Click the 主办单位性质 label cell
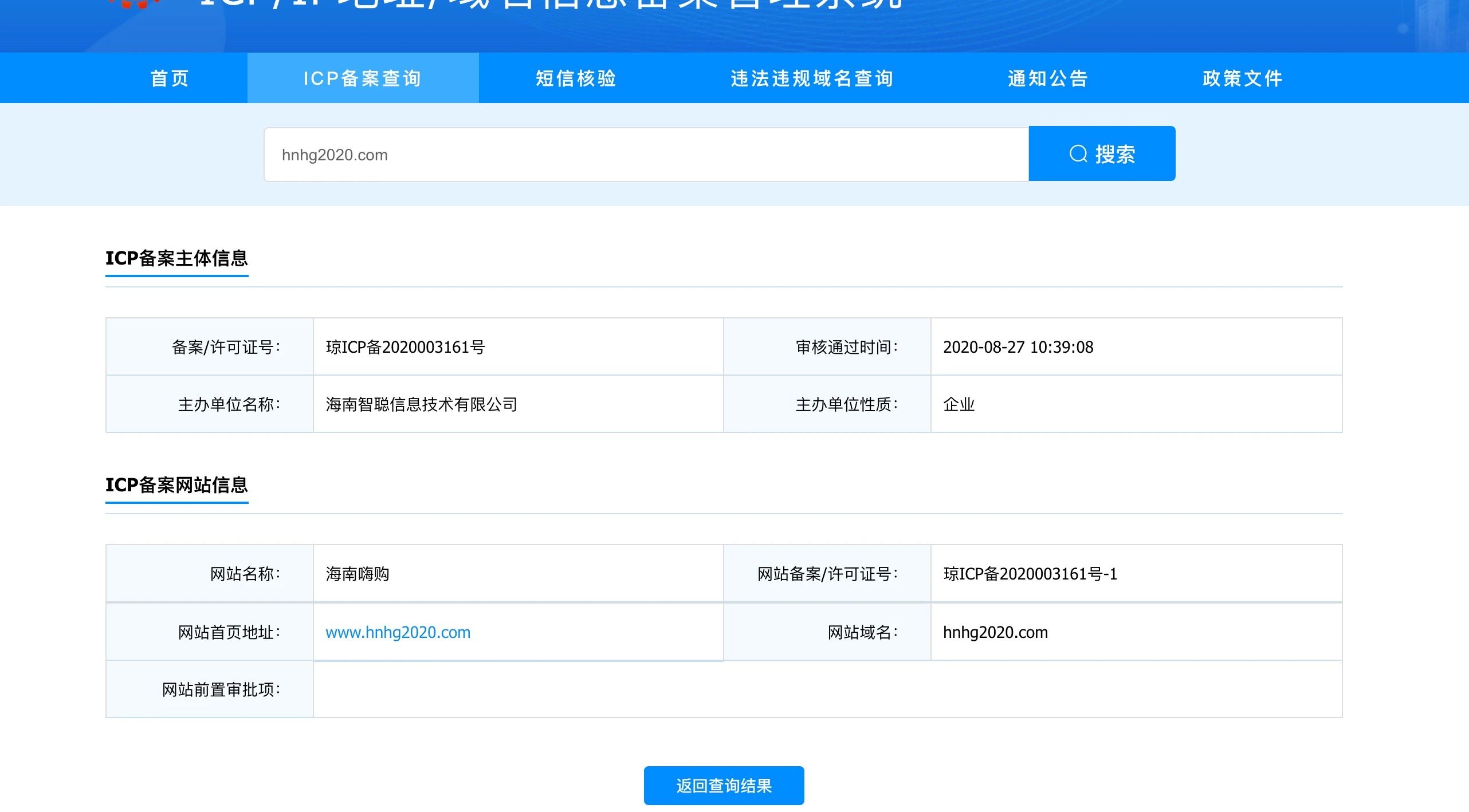 [827, 404]
